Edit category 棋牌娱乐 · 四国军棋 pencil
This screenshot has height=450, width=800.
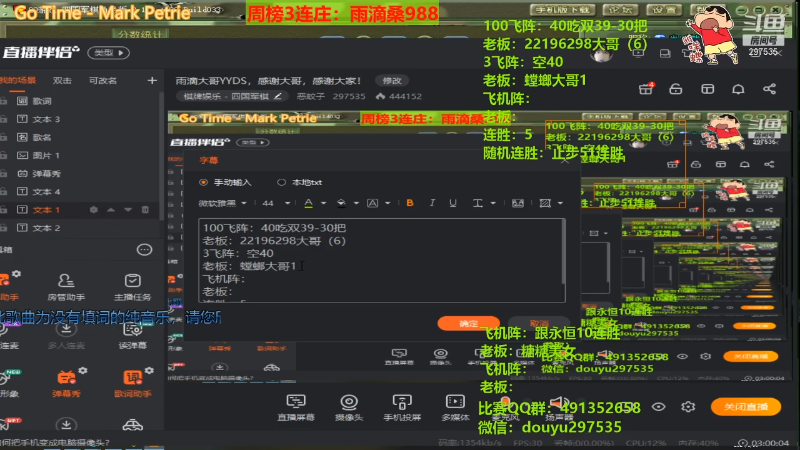point(278,96)
